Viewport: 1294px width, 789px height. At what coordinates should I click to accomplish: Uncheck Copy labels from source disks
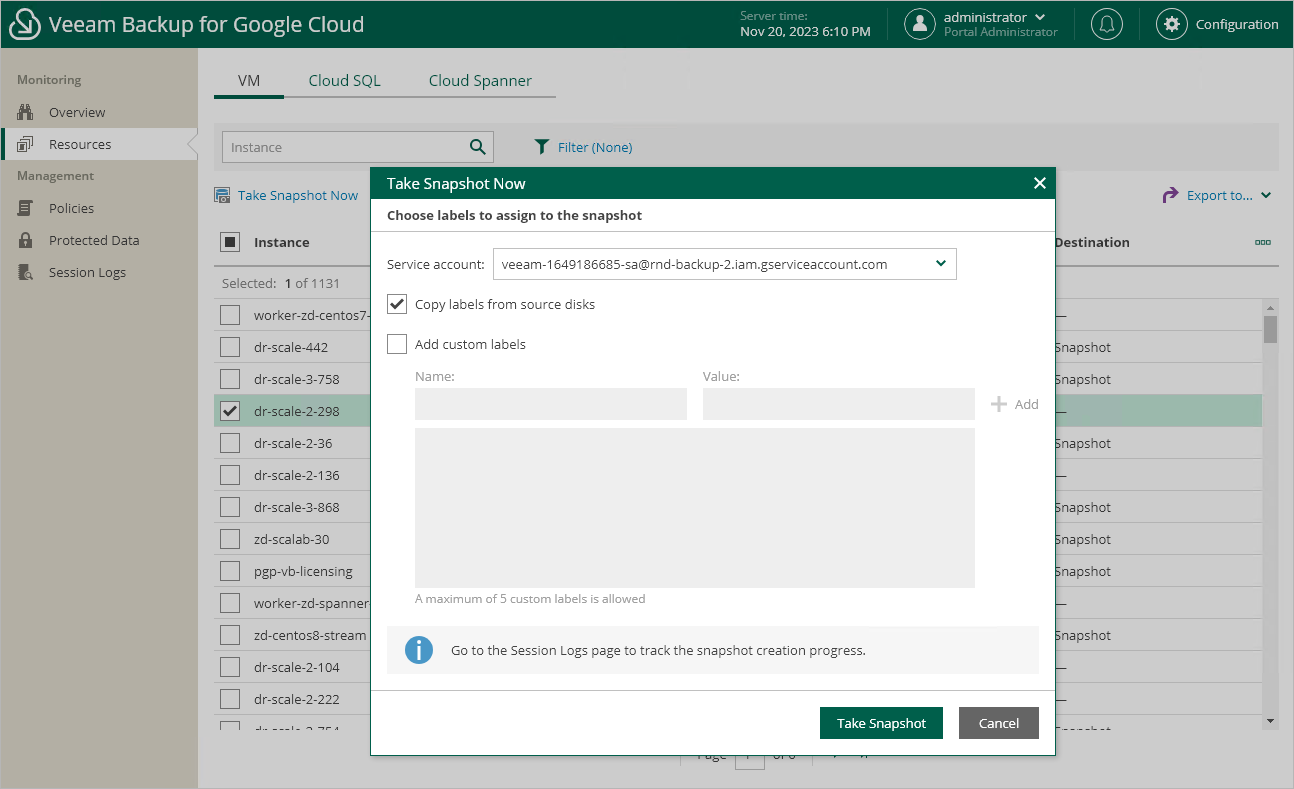[x=397, y=304]
